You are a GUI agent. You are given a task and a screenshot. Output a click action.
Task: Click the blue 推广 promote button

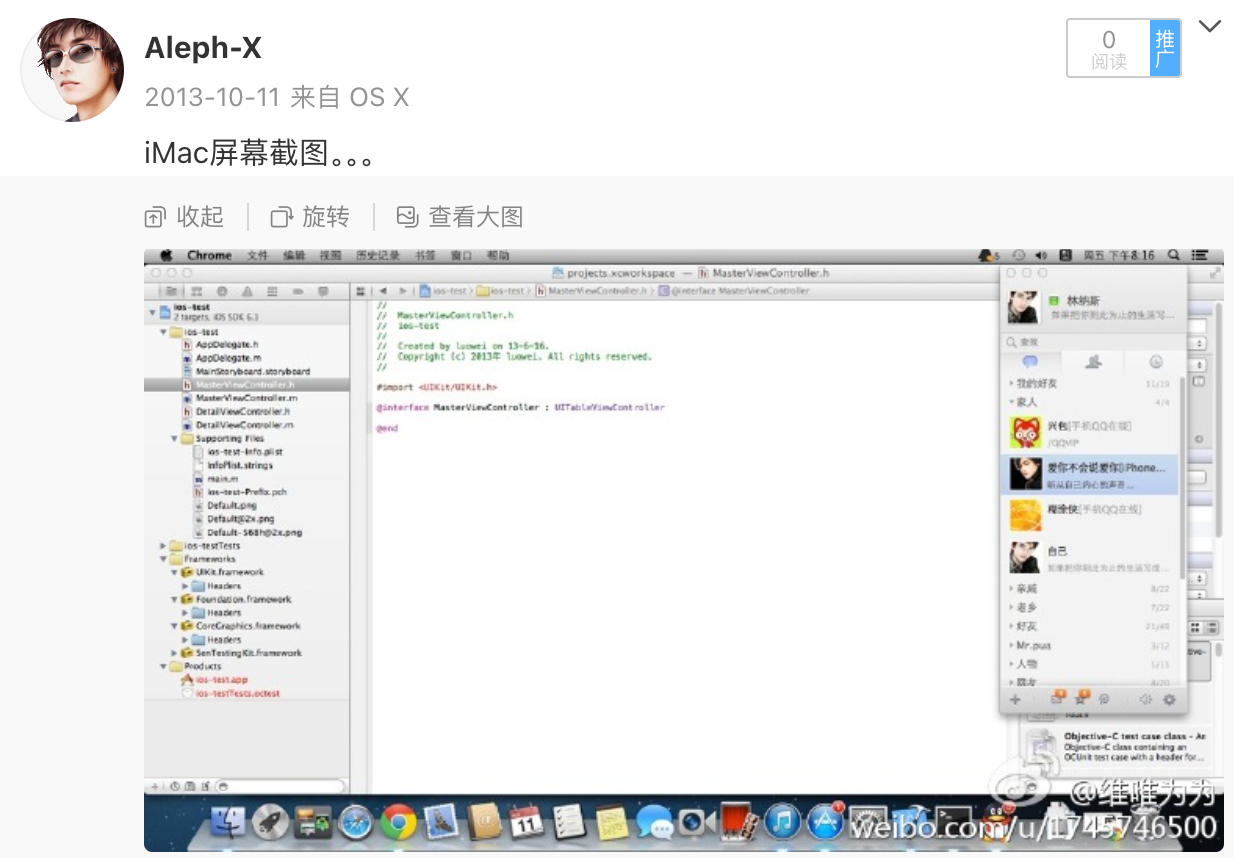tap(1165, 48)
